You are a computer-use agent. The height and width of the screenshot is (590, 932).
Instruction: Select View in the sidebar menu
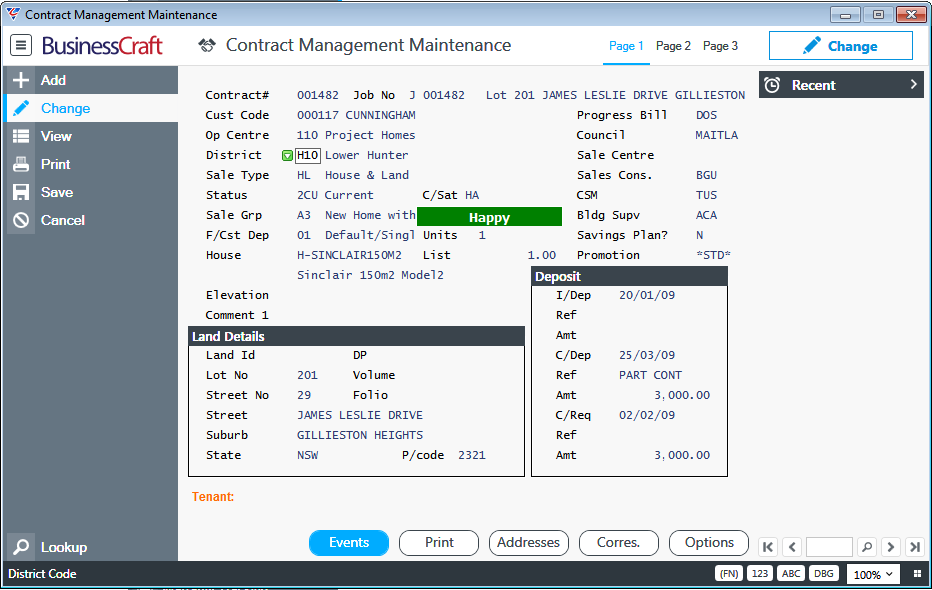[x=91, y=136]
